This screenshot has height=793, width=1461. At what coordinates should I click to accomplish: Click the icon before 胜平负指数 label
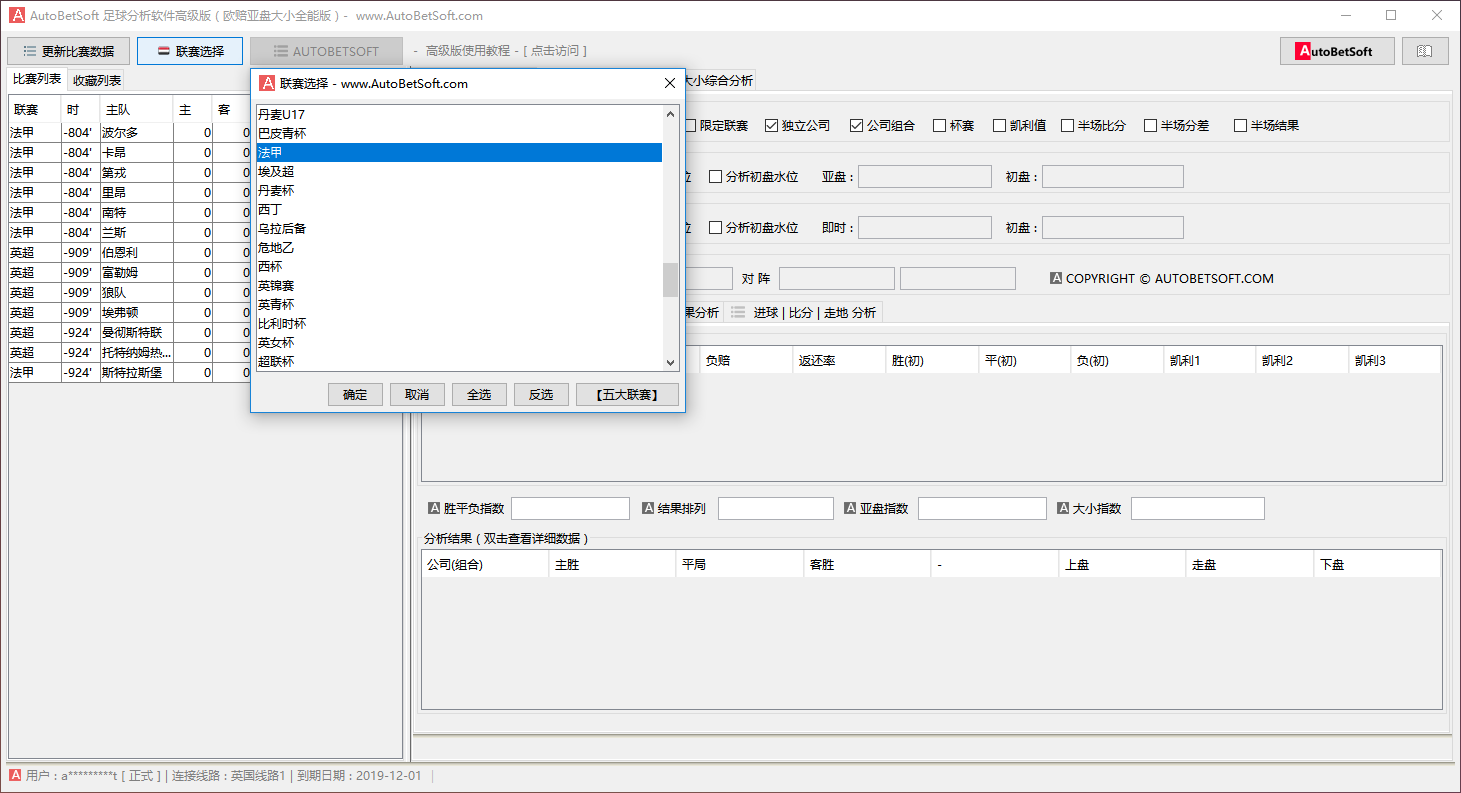(434, 508)
